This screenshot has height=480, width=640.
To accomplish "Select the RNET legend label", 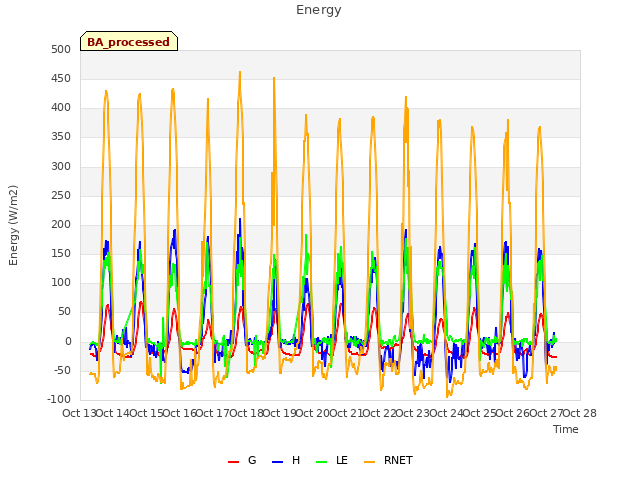I will click(398, 460).
